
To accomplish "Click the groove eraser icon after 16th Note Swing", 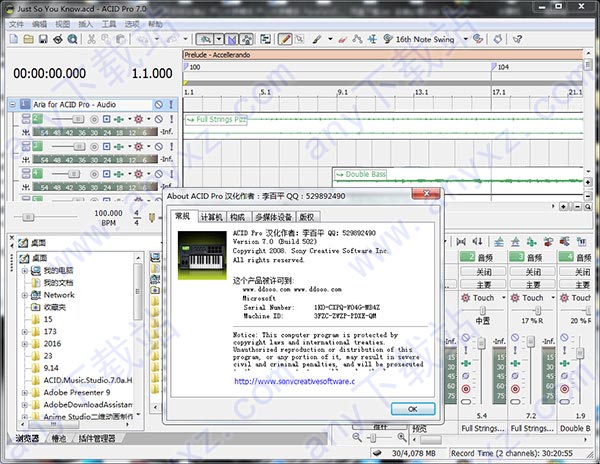I will [478, 39].
